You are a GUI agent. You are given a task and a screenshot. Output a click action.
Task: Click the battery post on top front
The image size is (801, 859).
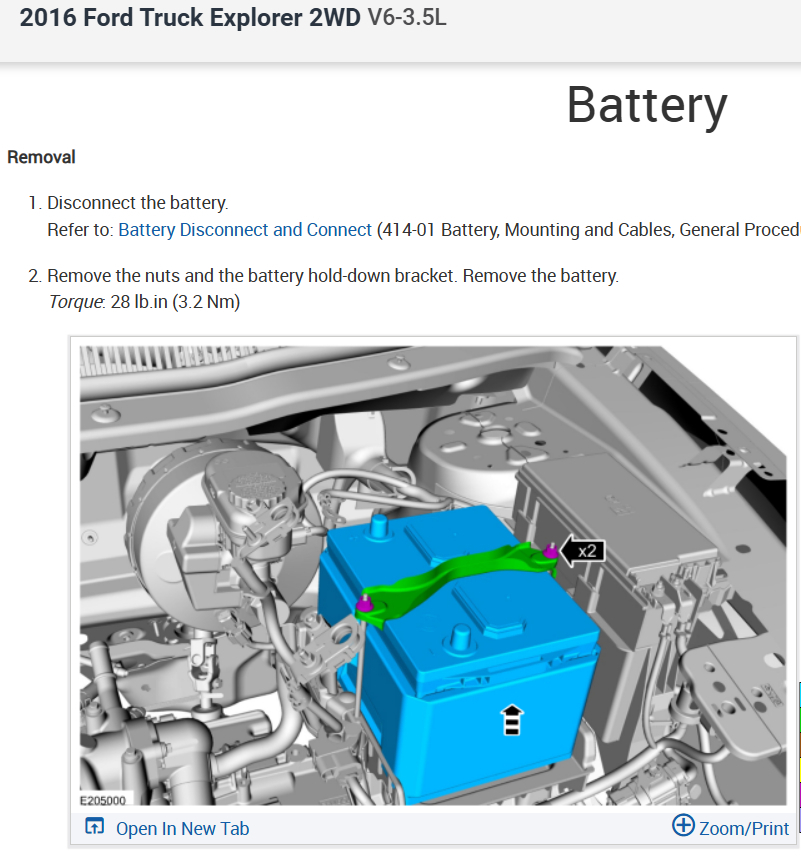pos(462,639)
